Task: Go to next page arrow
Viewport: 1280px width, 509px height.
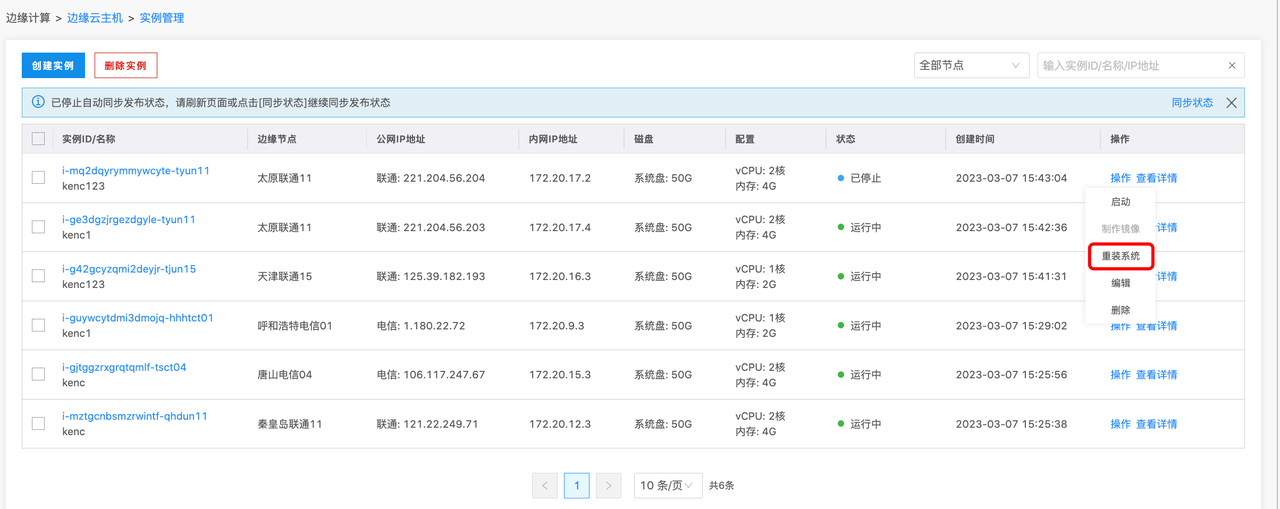Action: [x=608, y=486]
